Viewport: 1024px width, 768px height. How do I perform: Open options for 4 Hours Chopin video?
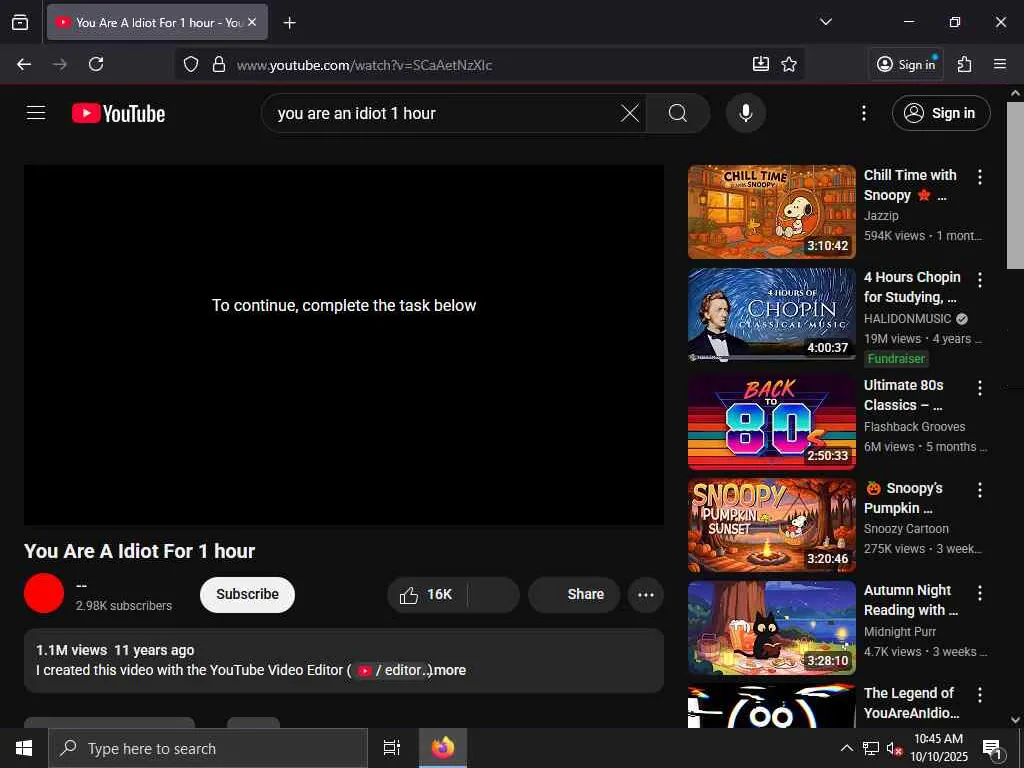tap(979, 280)
